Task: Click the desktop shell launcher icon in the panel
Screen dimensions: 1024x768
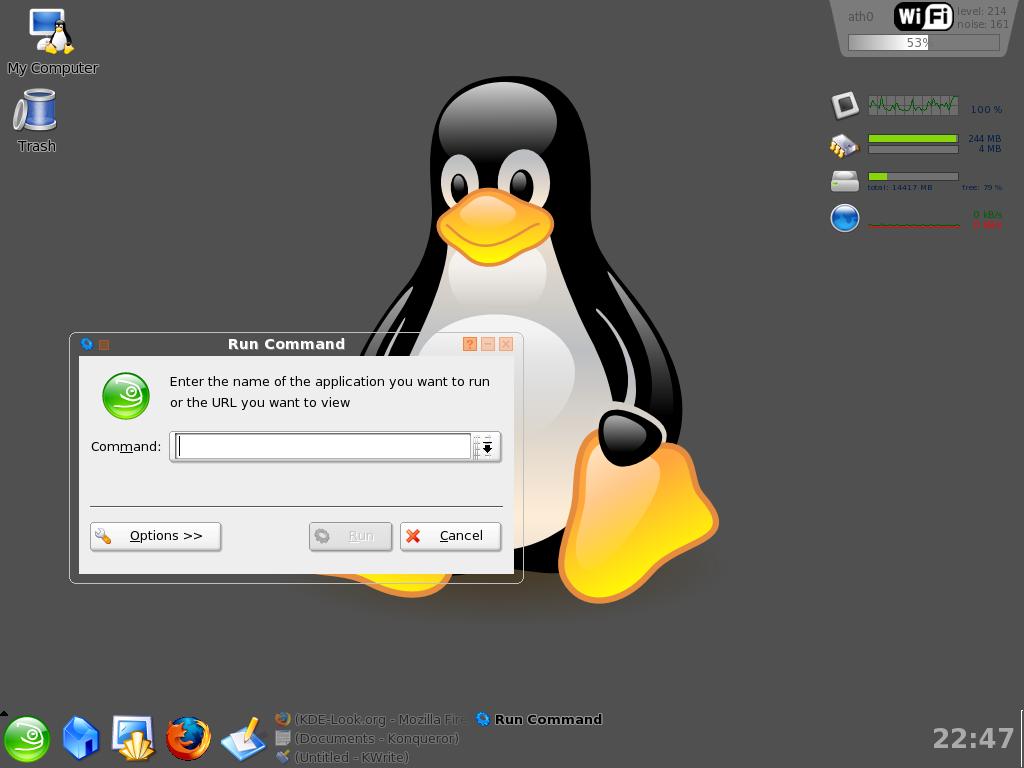Action: point(134,739)
